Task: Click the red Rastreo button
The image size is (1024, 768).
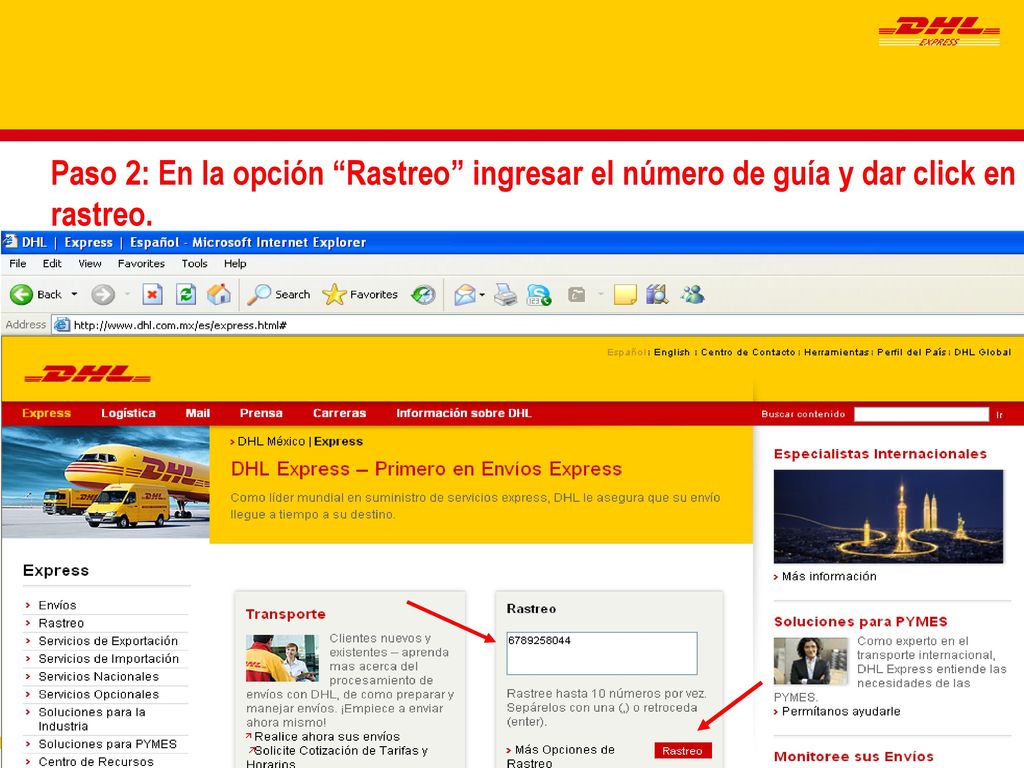Action: click(x=682, y=750)
